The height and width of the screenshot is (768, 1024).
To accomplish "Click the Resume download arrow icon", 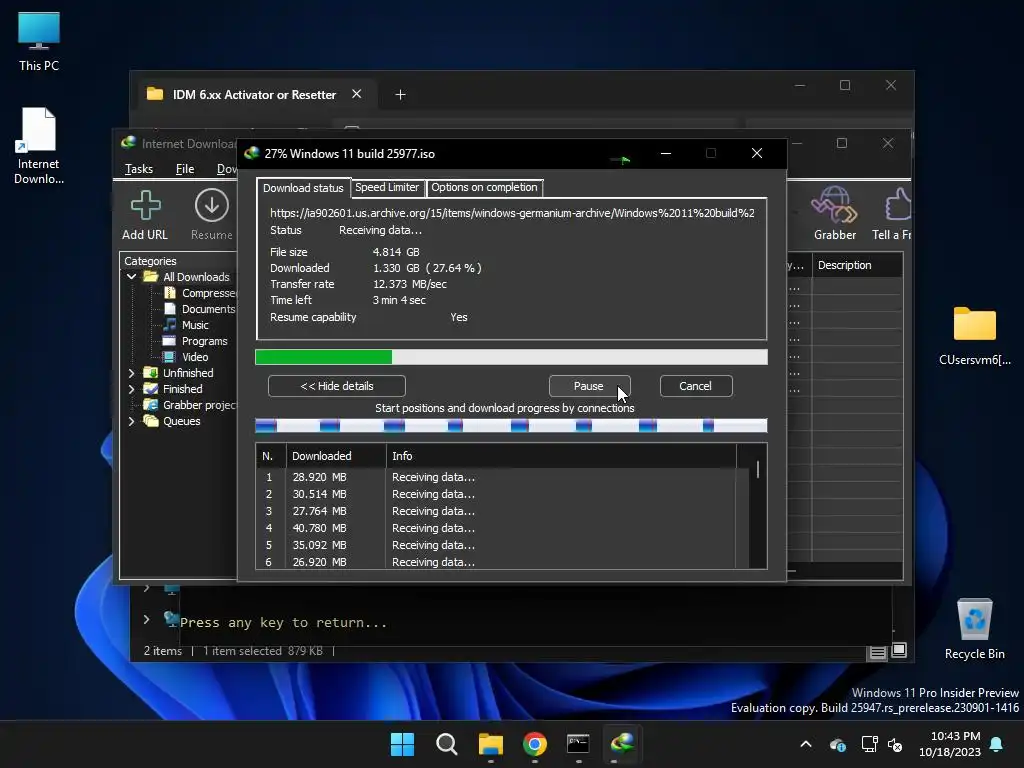I will pyautogui.click(x=212, y=206).
